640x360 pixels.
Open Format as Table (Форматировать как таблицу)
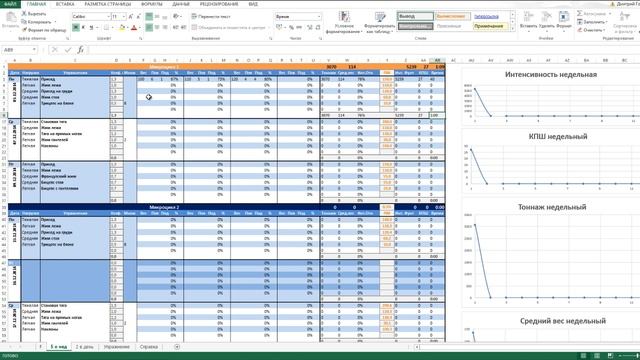(x=380, y=22)
